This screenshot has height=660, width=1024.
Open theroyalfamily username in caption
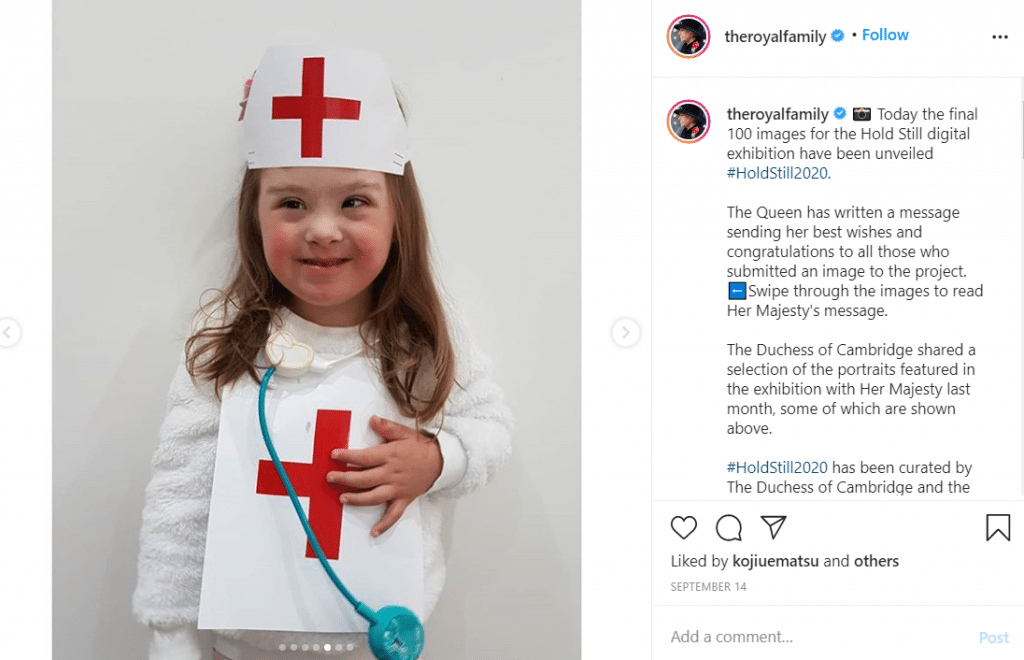(777, 114)
